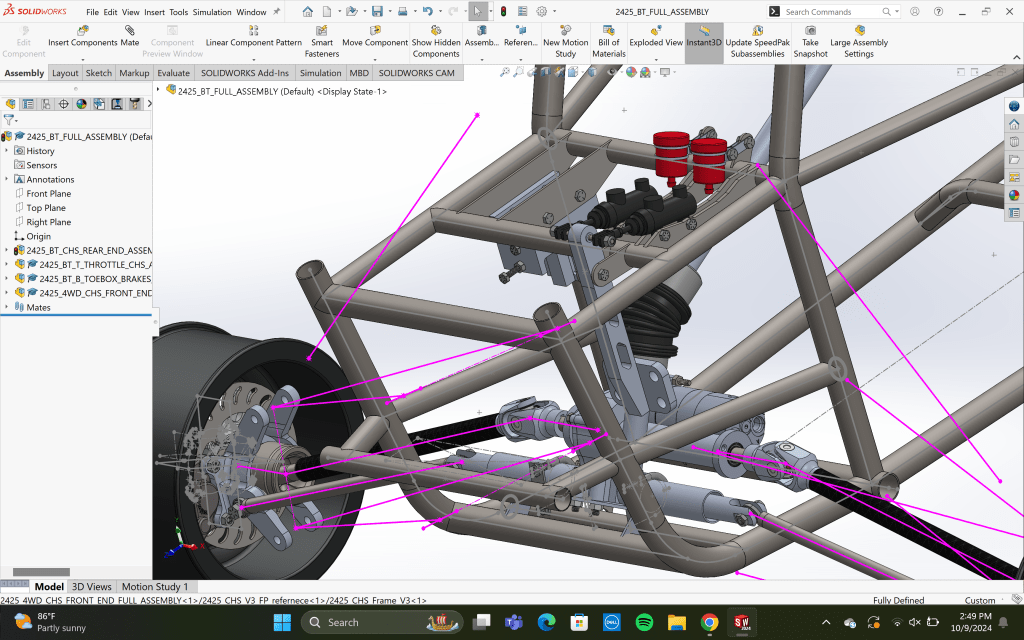Switch to the Evaluate tab
This screenshot has width=1024, height=640.
point(173,73)
